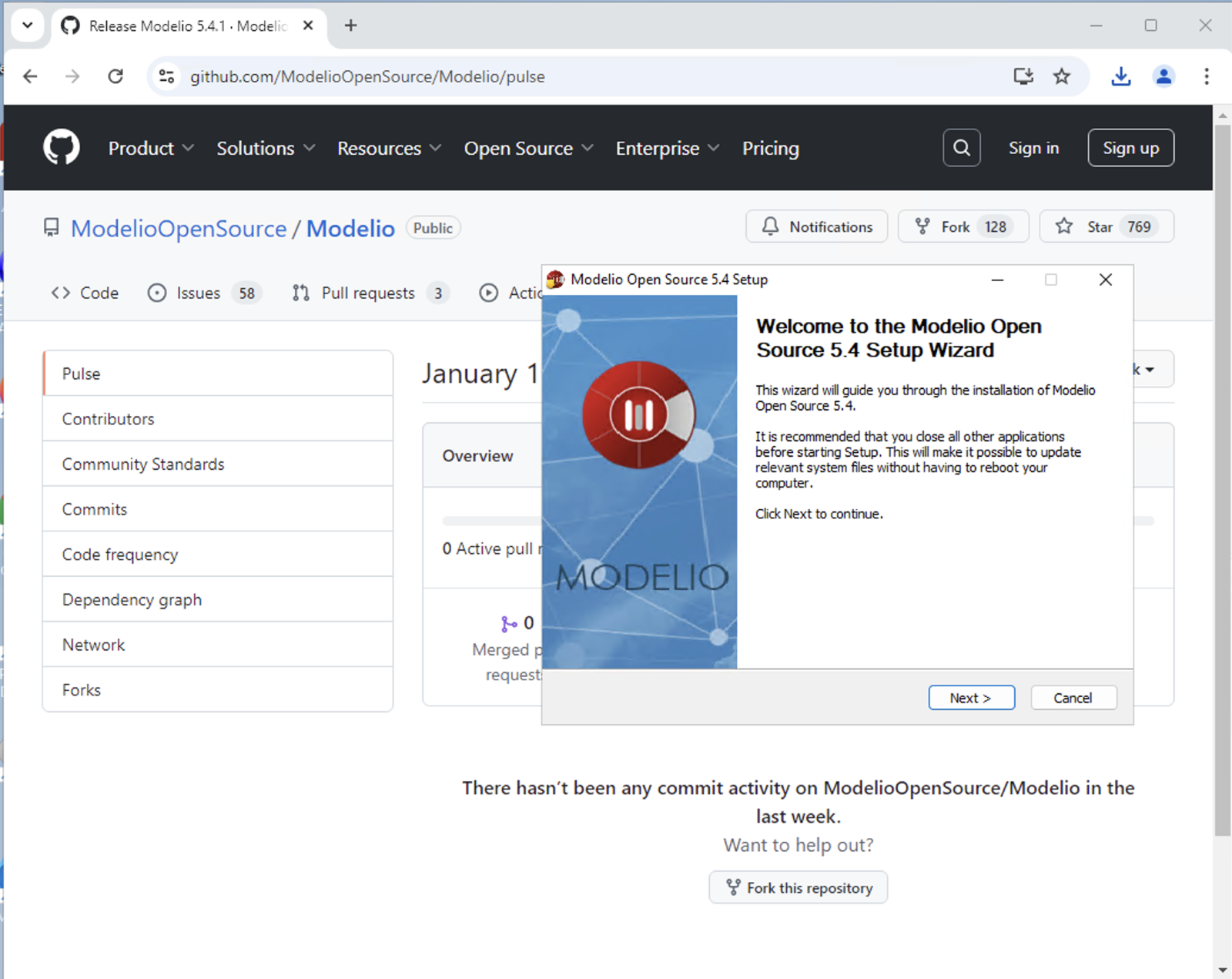The image size is (1232, 979).
Task: Bookmark this page with star icon
Action: click(x=1062, y=76)
